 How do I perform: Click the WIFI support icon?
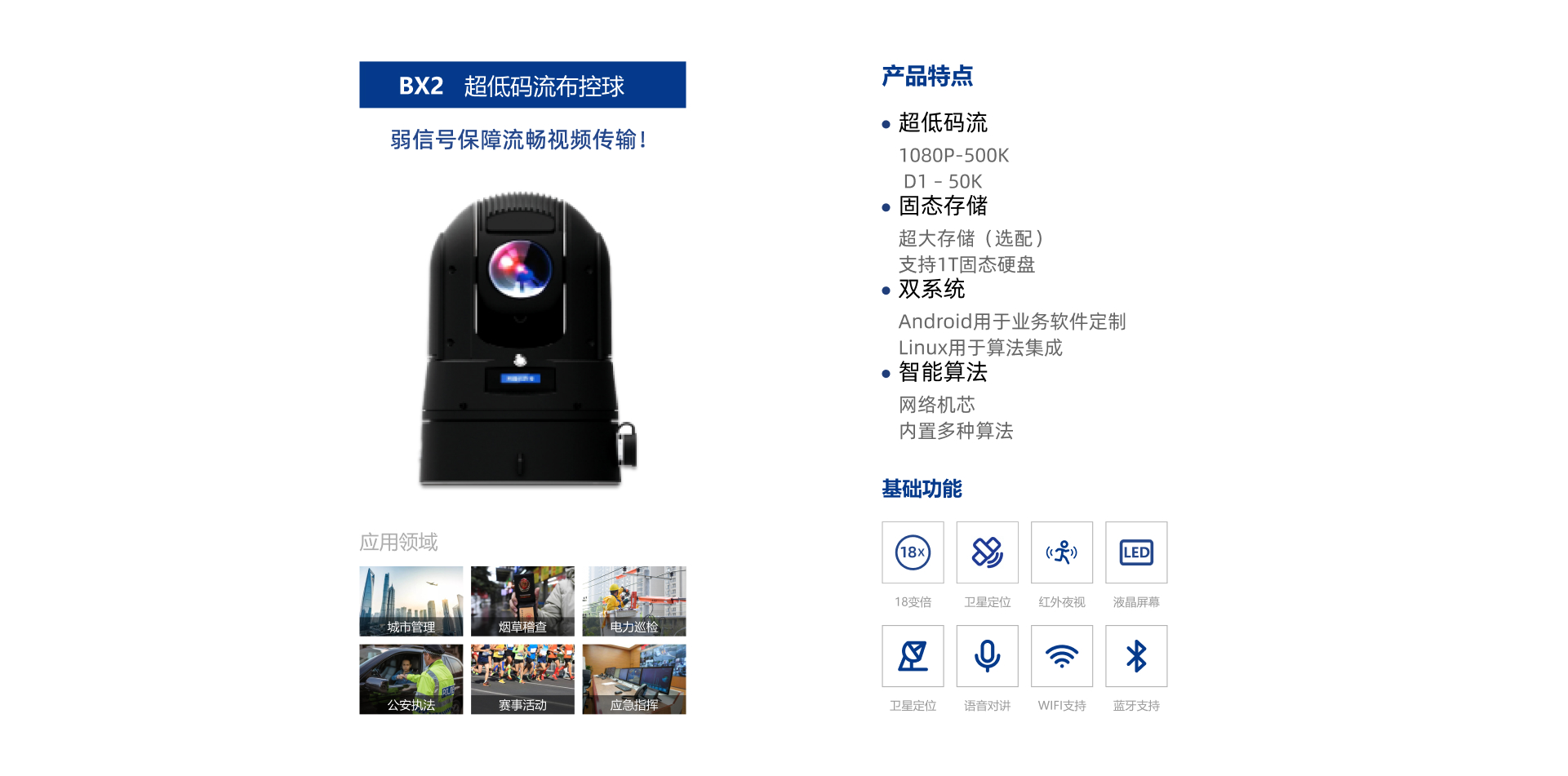1061,656
